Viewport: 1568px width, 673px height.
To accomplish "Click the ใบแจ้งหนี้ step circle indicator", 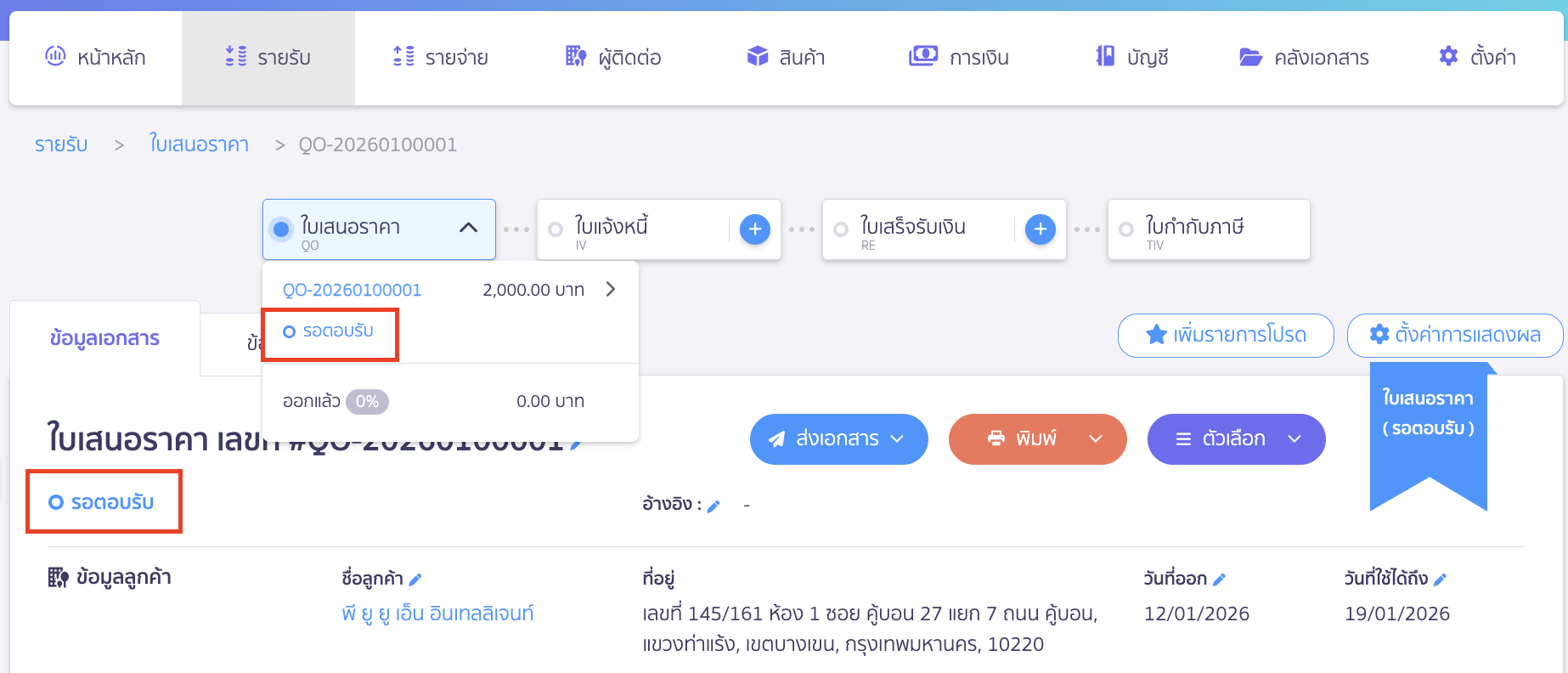I will (556, 229).
